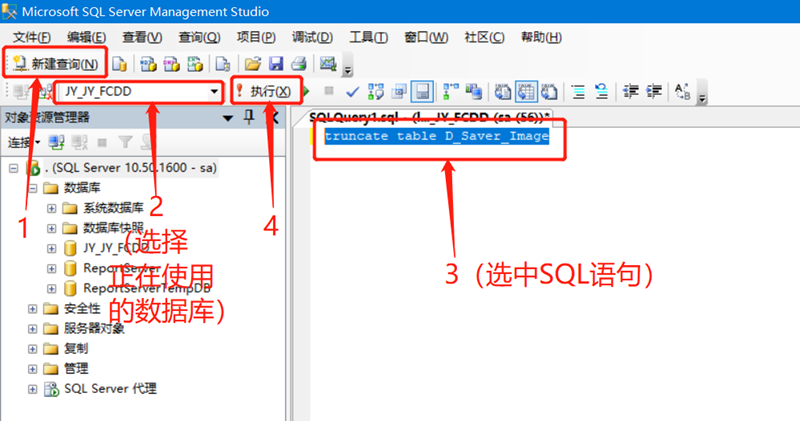Open the 工具 (Tools) menu
The width and height of the screenshot is (800, 421).
[x=367, y=37]
